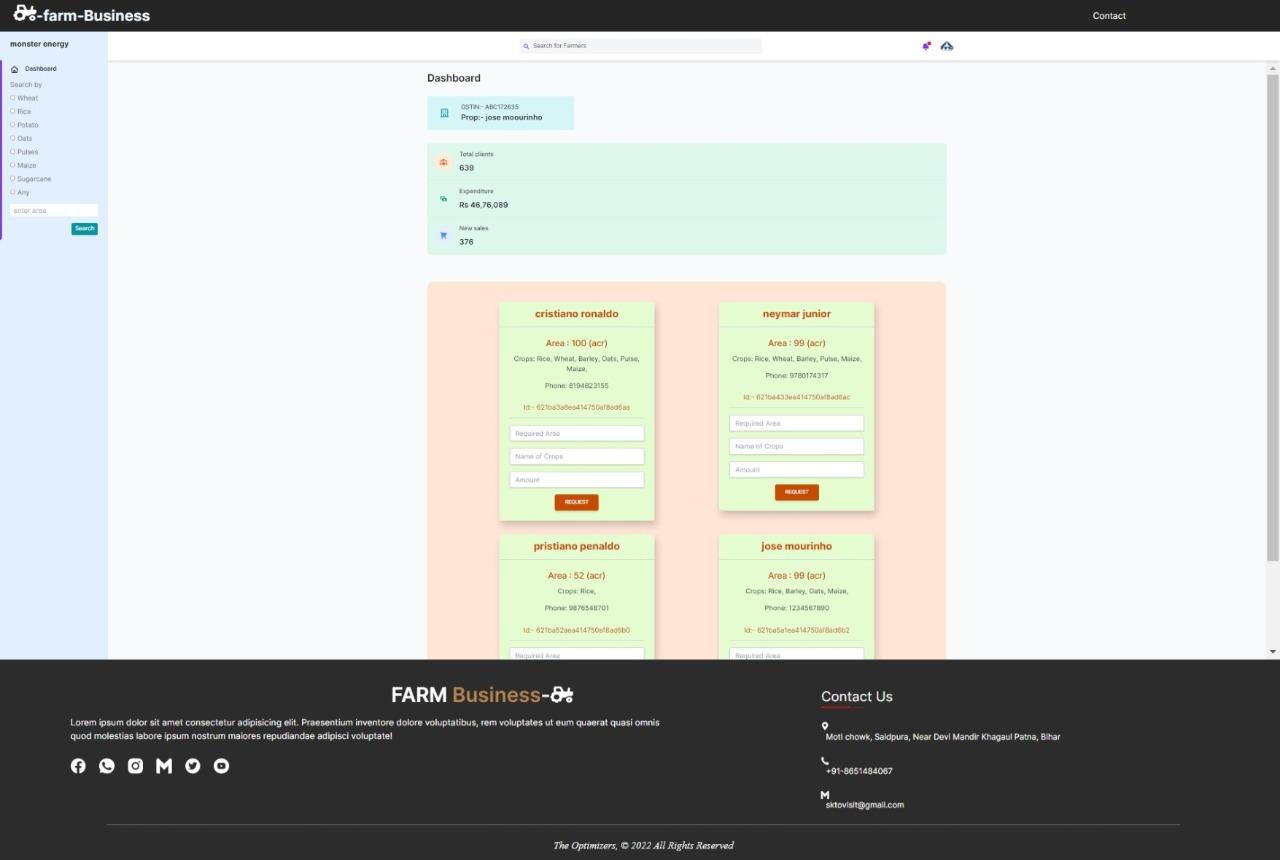
Task: Click Required Area field on neymar junior card
Action: click(x=797, y=424)
